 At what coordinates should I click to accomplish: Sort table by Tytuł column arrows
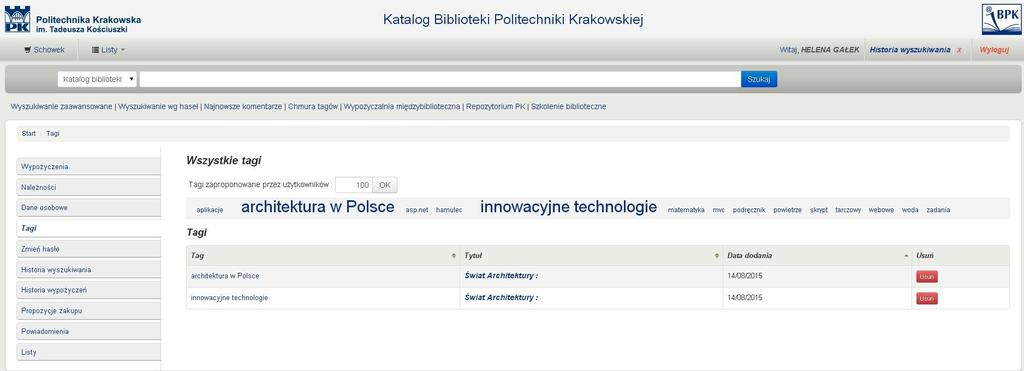coord(716,256)
